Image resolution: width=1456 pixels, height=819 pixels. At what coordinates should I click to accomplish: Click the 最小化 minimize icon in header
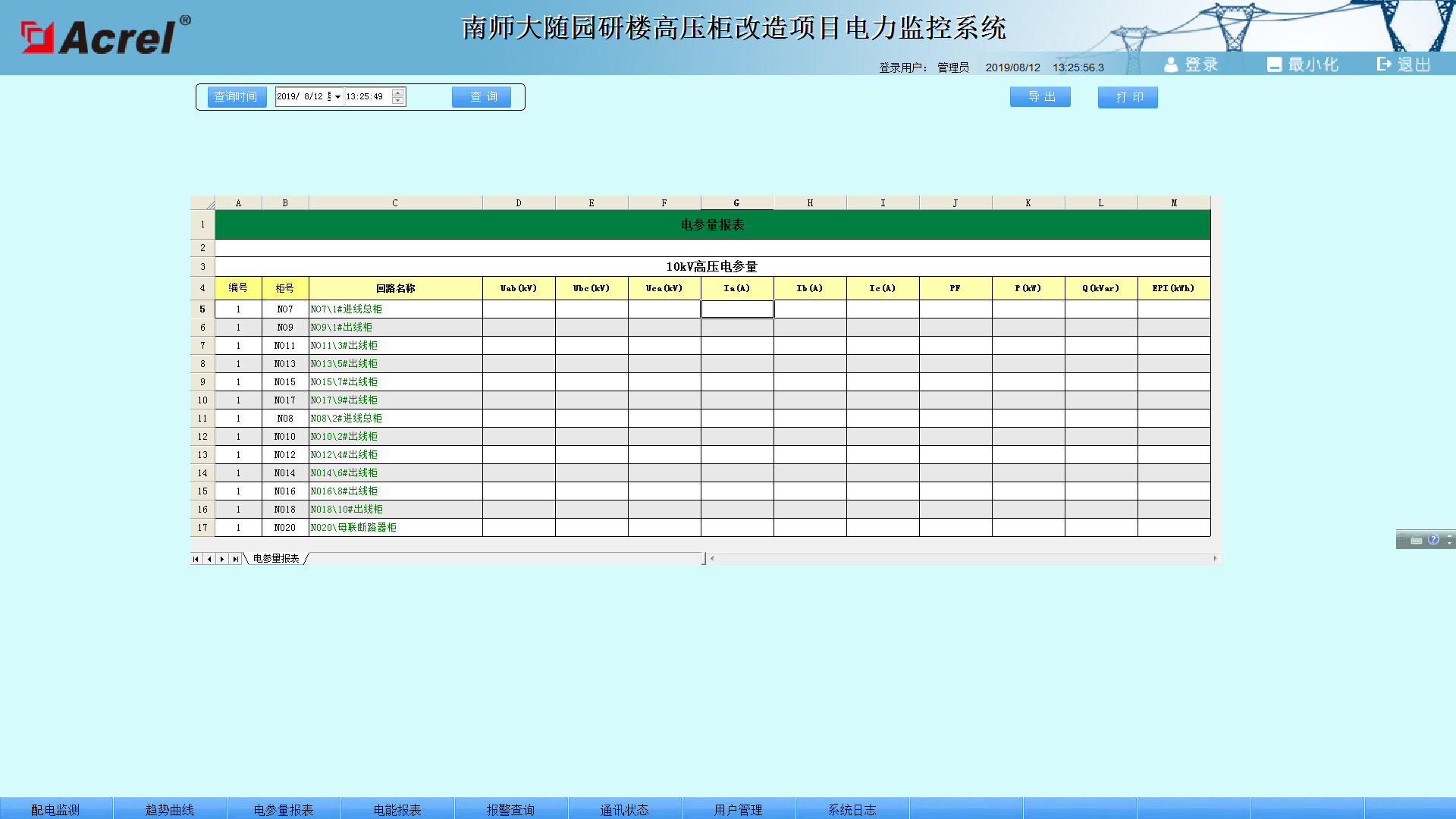(x=1274, y=65)
